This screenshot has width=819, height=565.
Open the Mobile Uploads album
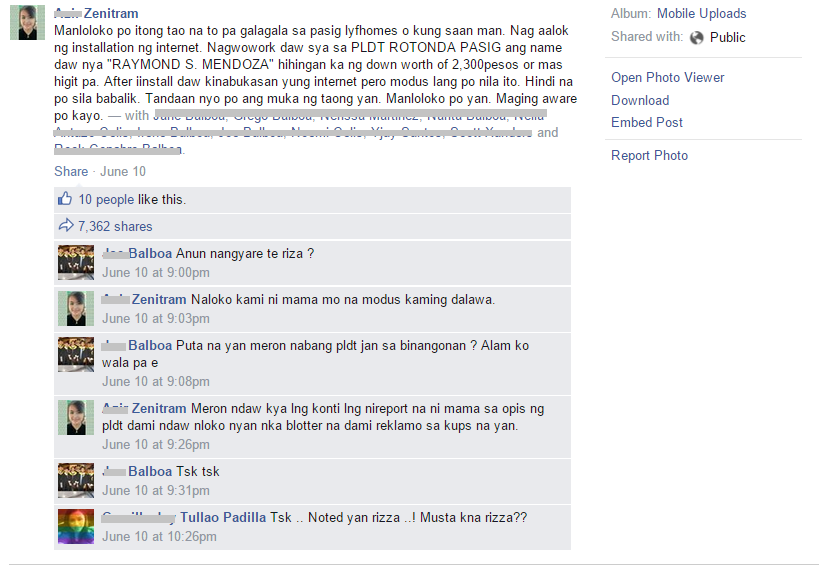pyautogui.click(x=701, y=14)
